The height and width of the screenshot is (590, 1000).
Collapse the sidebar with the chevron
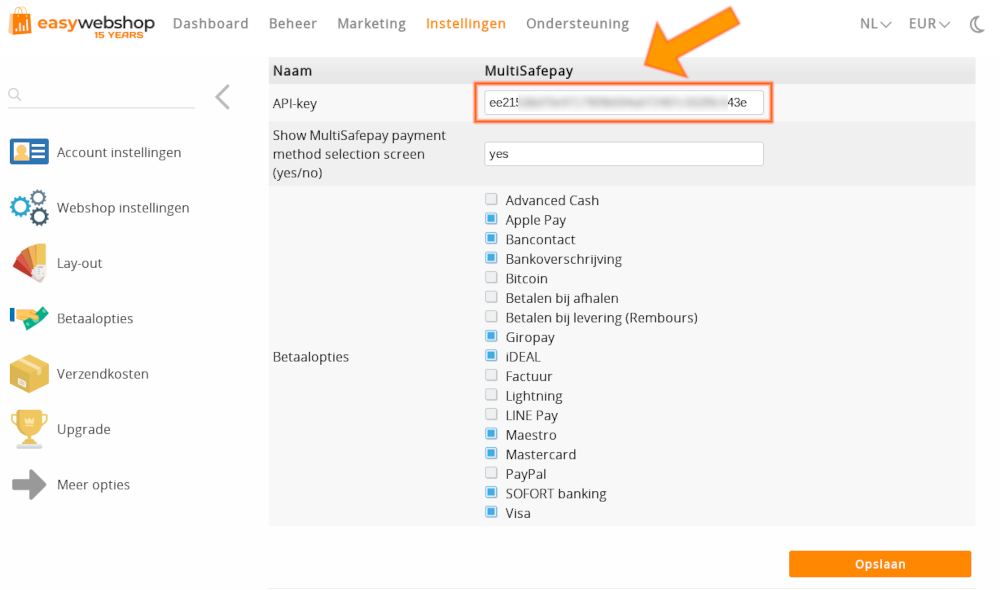pos(222,98)
